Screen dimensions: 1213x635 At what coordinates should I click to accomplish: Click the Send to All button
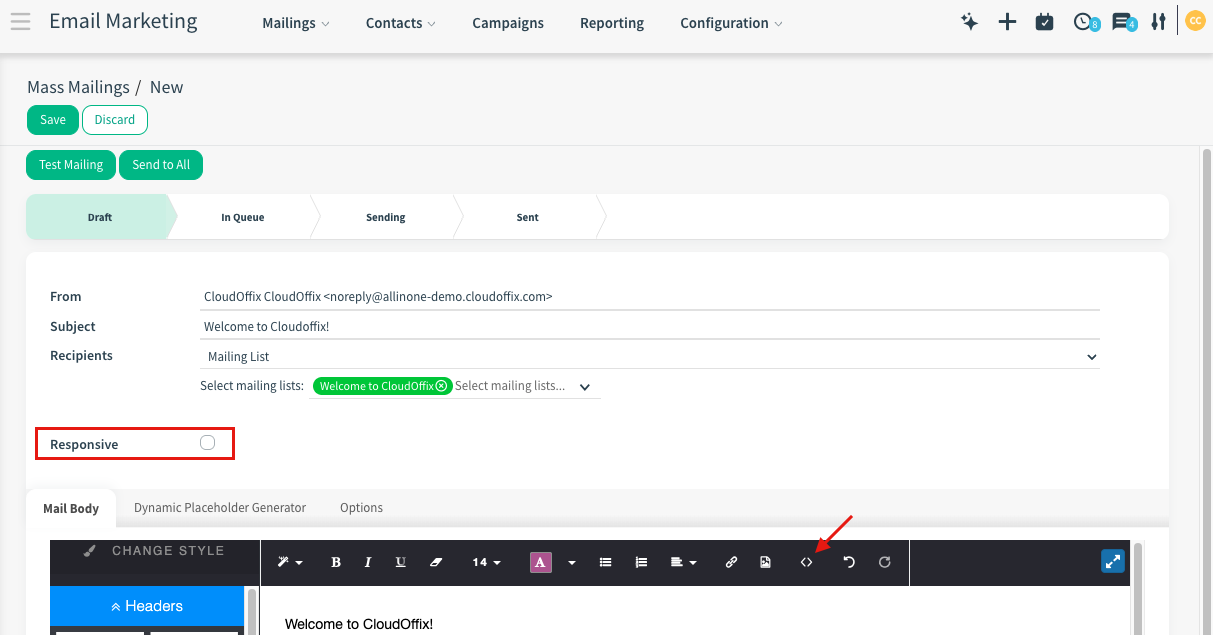click(161, 165)
